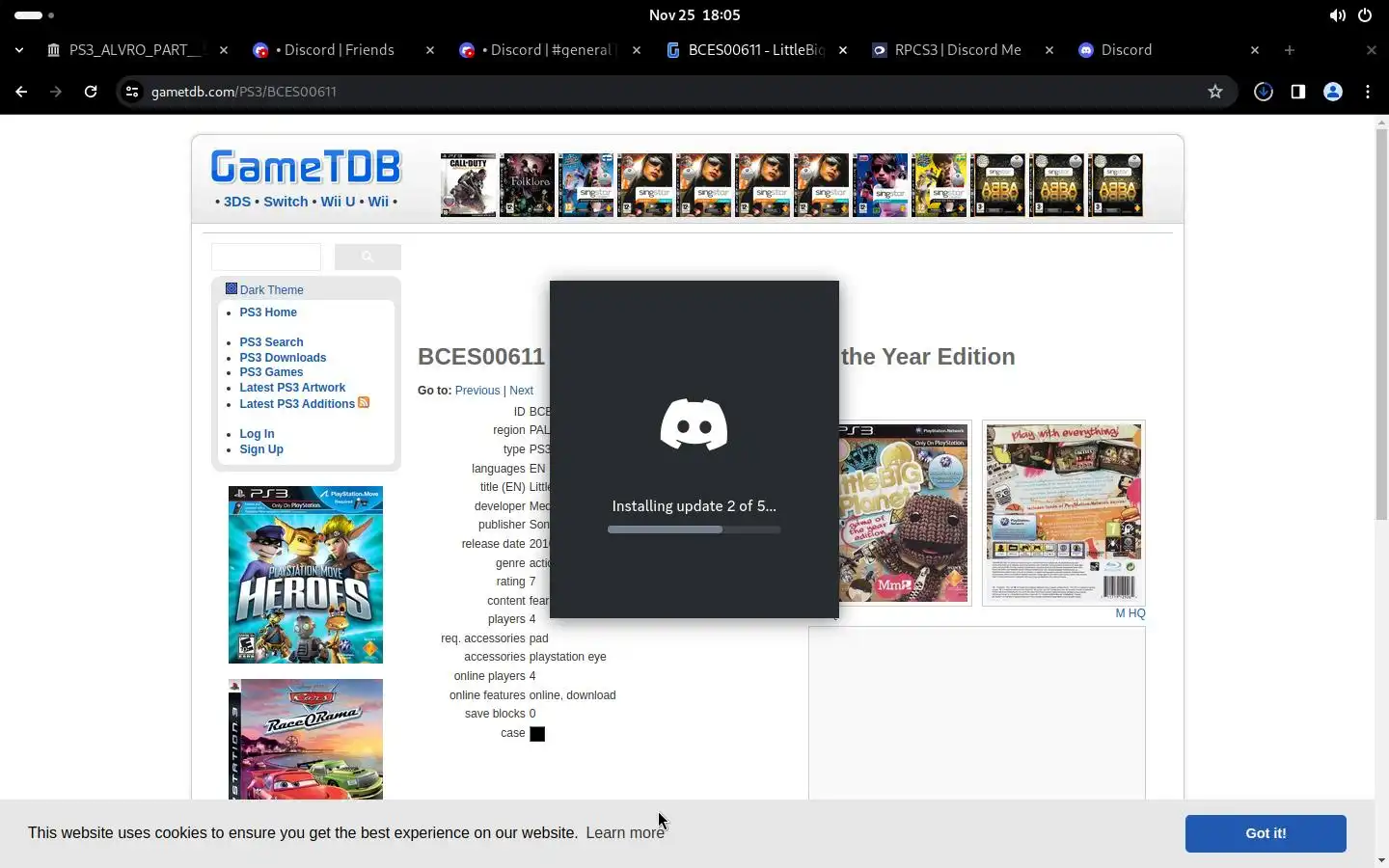Open the HQ cover link

coord(1136,613)
